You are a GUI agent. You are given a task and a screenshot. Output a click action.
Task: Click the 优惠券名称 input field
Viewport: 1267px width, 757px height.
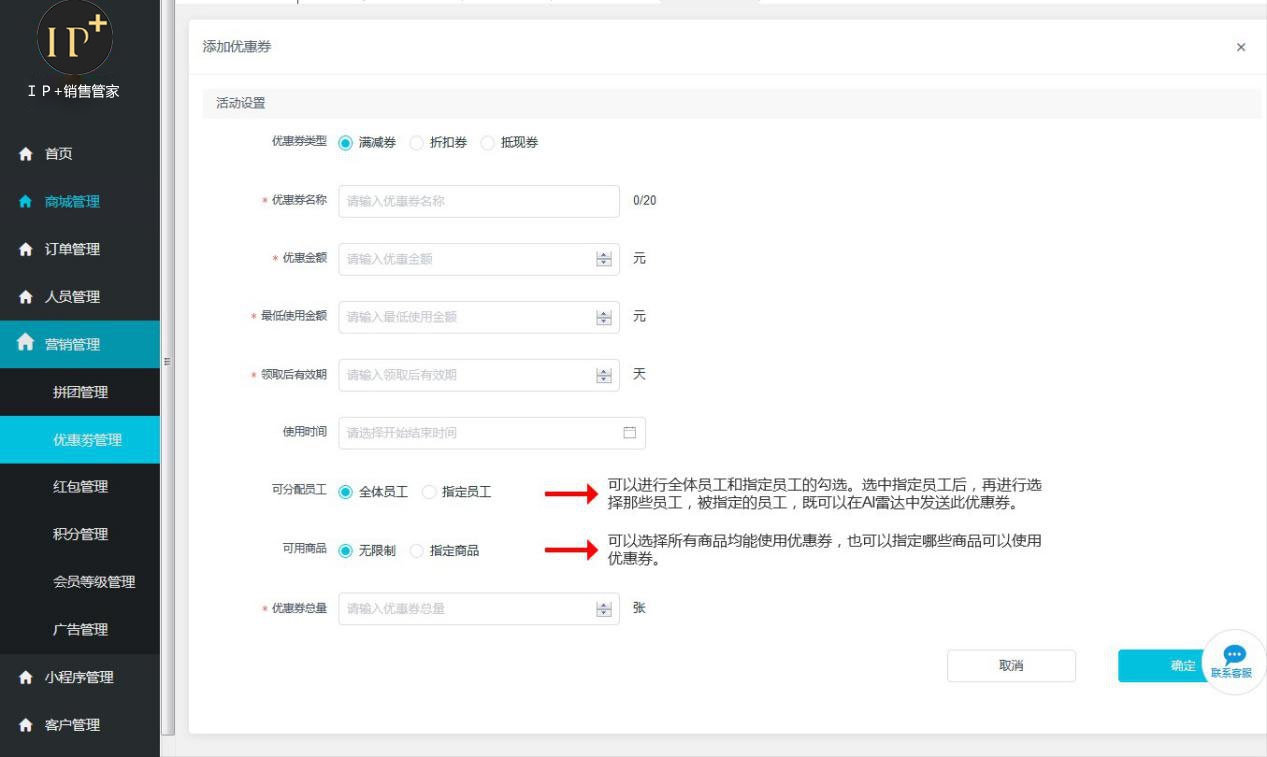(x=478, y=201)
